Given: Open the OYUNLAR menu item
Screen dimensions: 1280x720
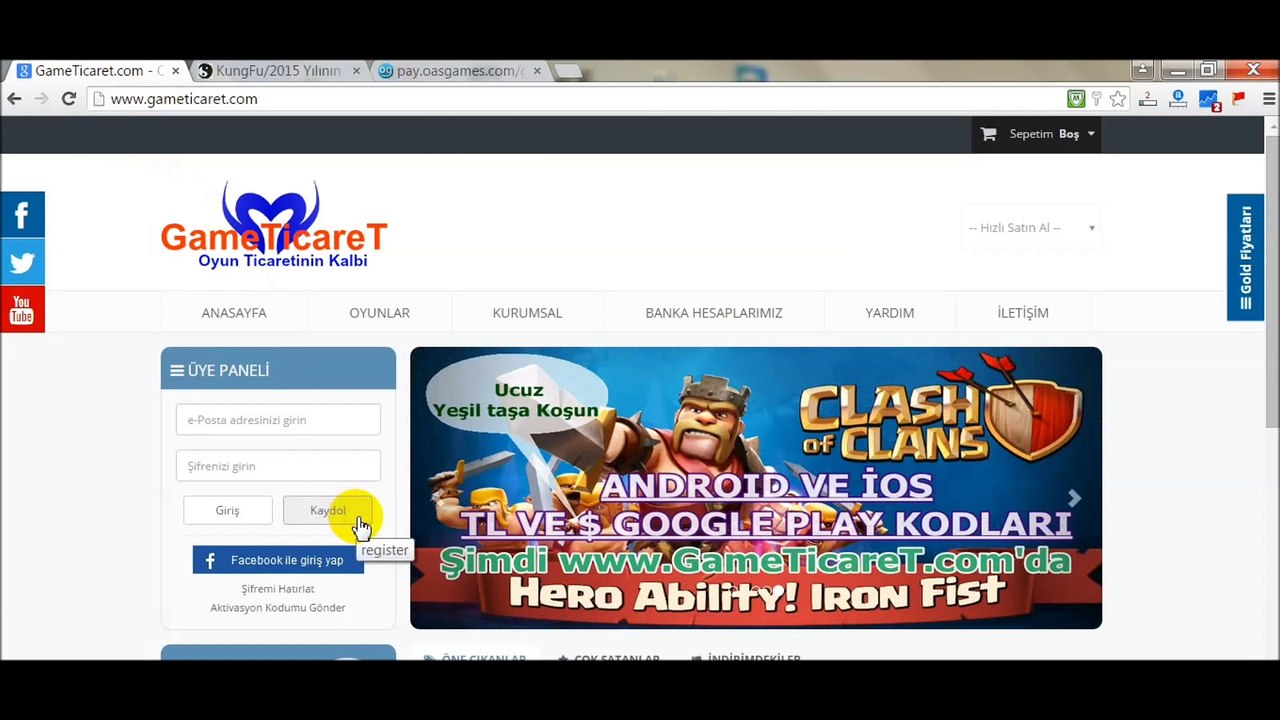Looking at the screenshot, I should (379, 313).
